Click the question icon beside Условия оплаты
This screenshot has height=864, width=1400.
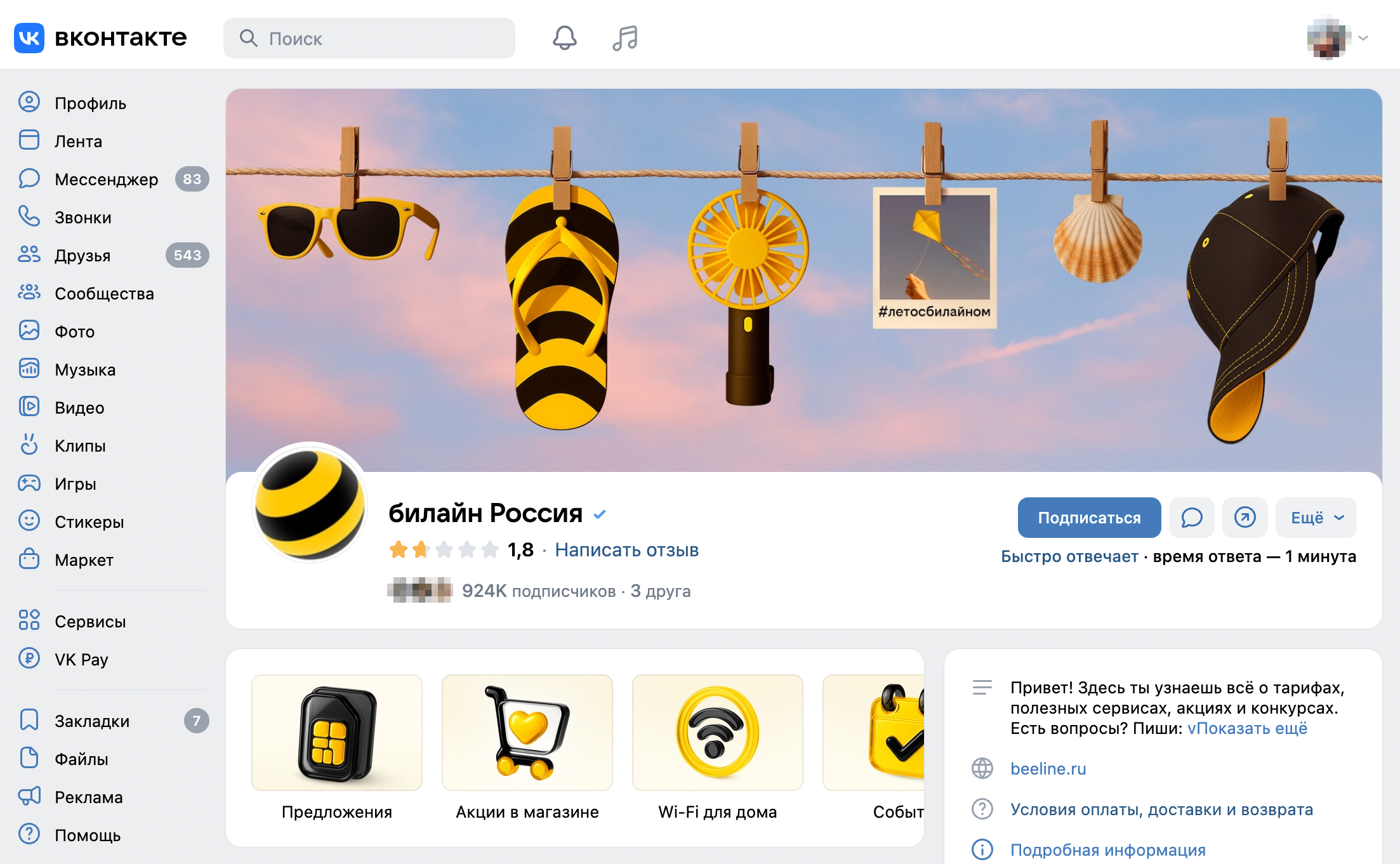(x=982, y=809)
